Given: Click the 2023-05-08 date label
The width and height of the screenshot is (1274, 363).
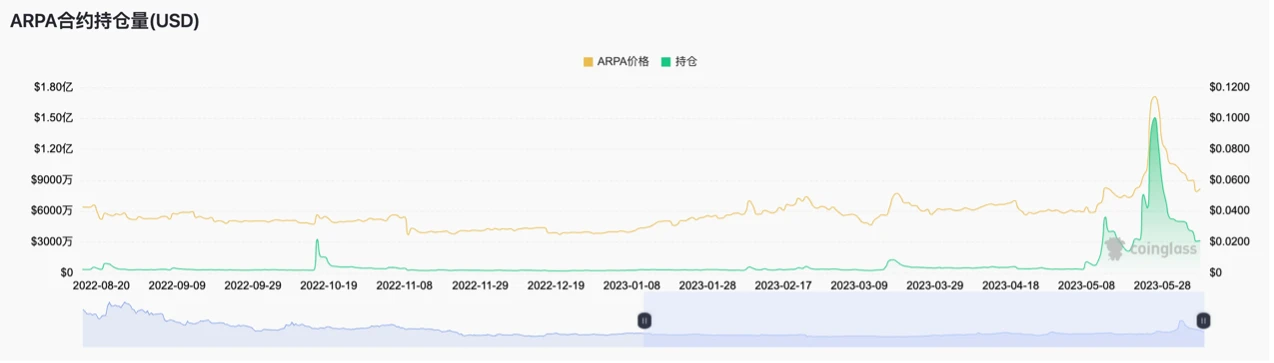Looking at the screenshot, I should (x=1087, y=285).
